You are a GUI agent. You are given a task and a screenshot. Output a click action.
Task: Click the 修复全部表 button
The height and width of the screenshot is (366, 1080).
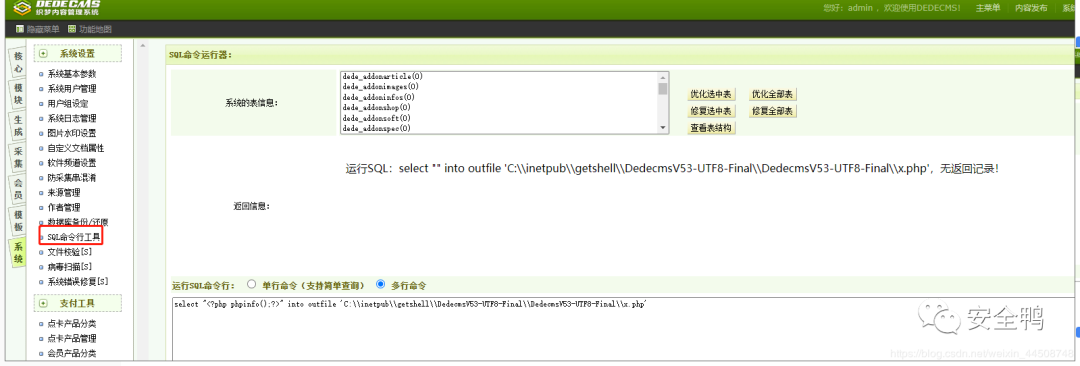(x=773, y=111)
